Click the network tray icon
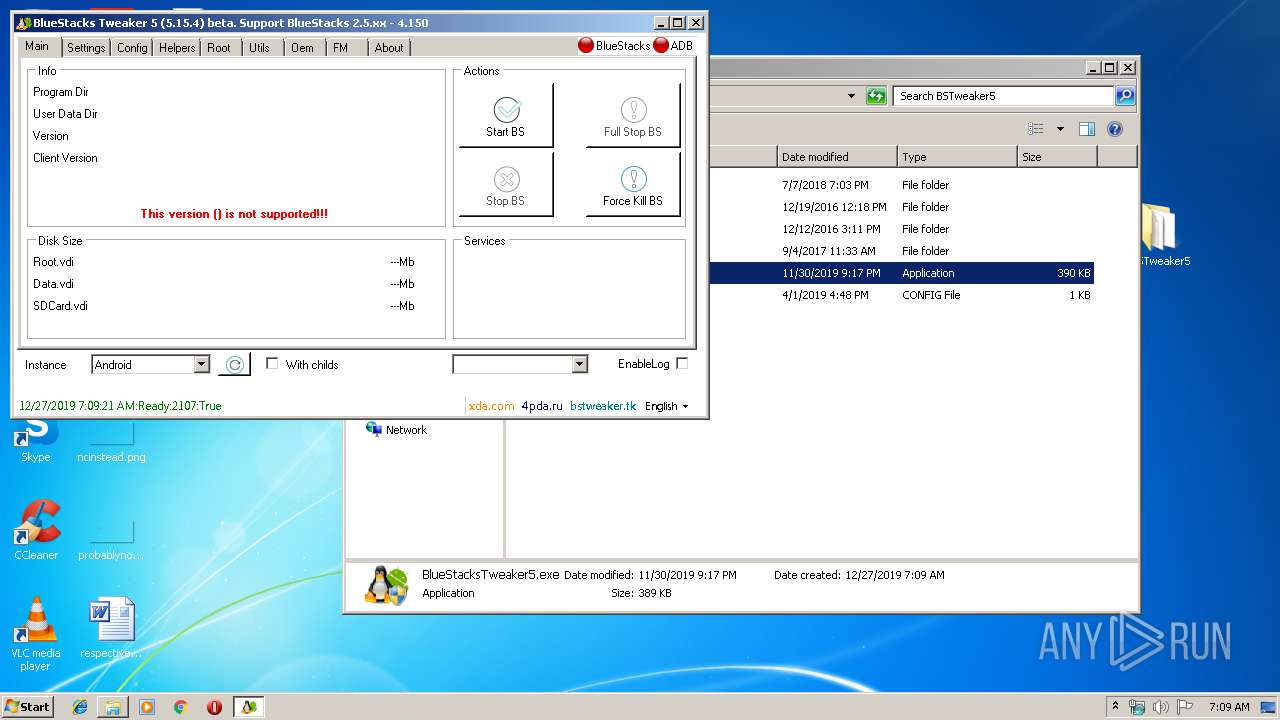 [x=1137, y=707]
